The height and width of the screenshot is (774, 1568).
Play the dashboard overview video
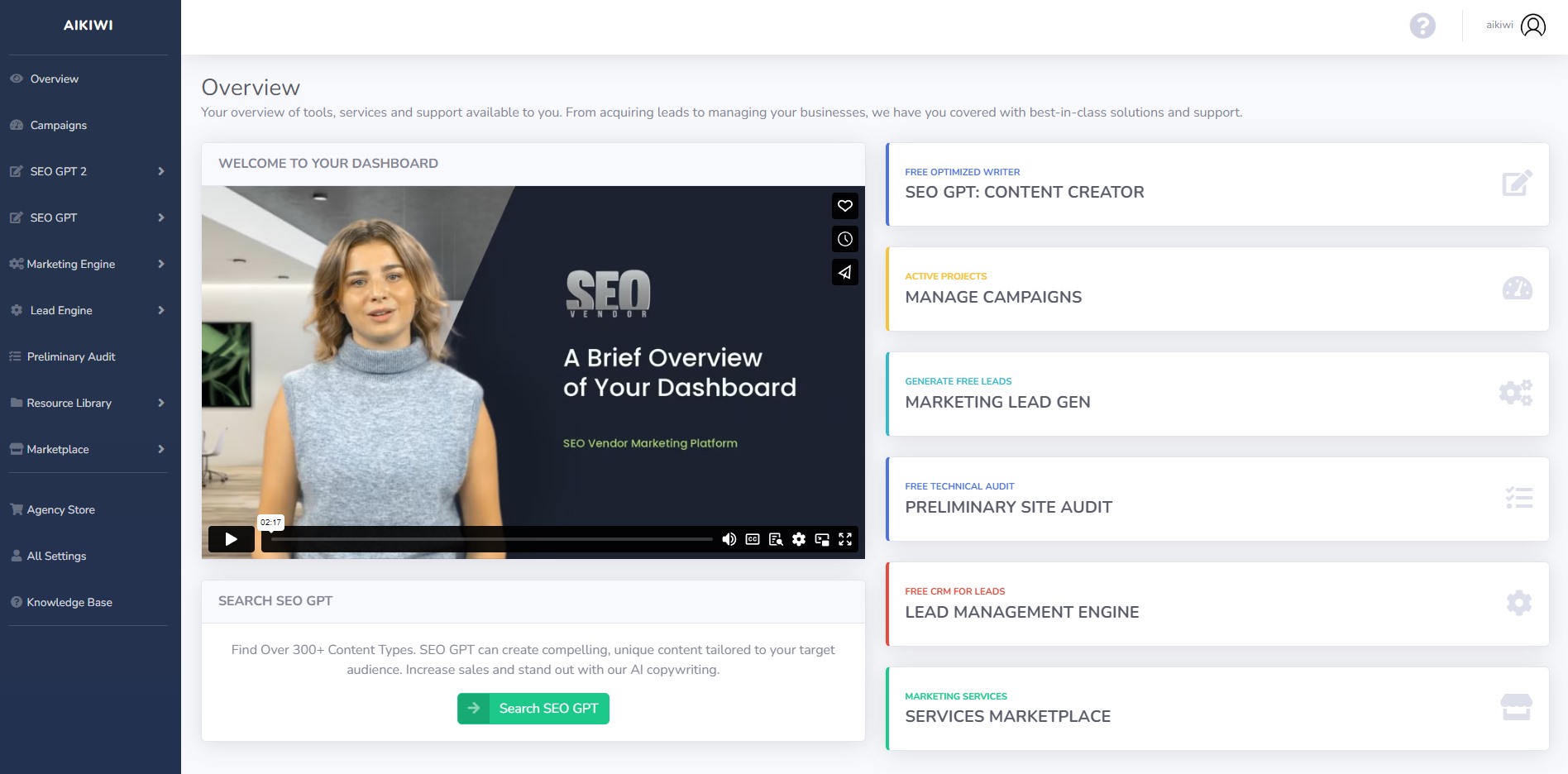pos(231,539)
